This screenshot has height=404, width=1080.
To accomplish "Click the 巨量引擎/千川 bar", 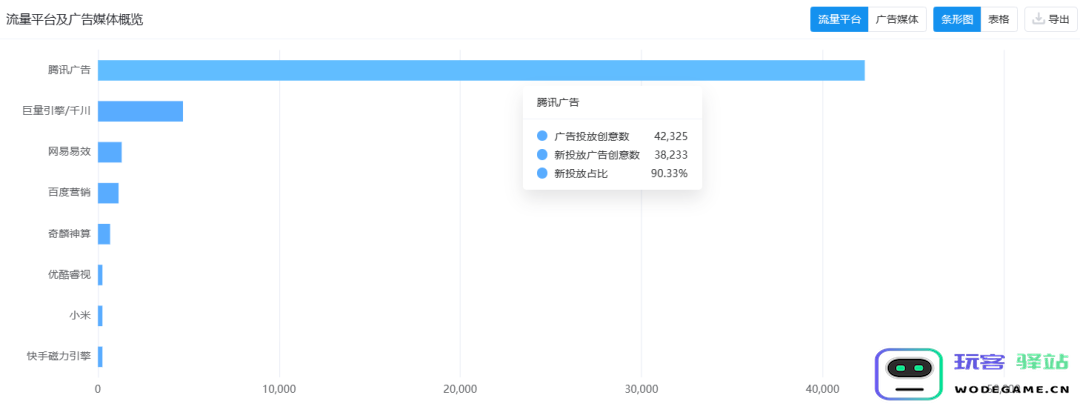I will coord(141,111).
